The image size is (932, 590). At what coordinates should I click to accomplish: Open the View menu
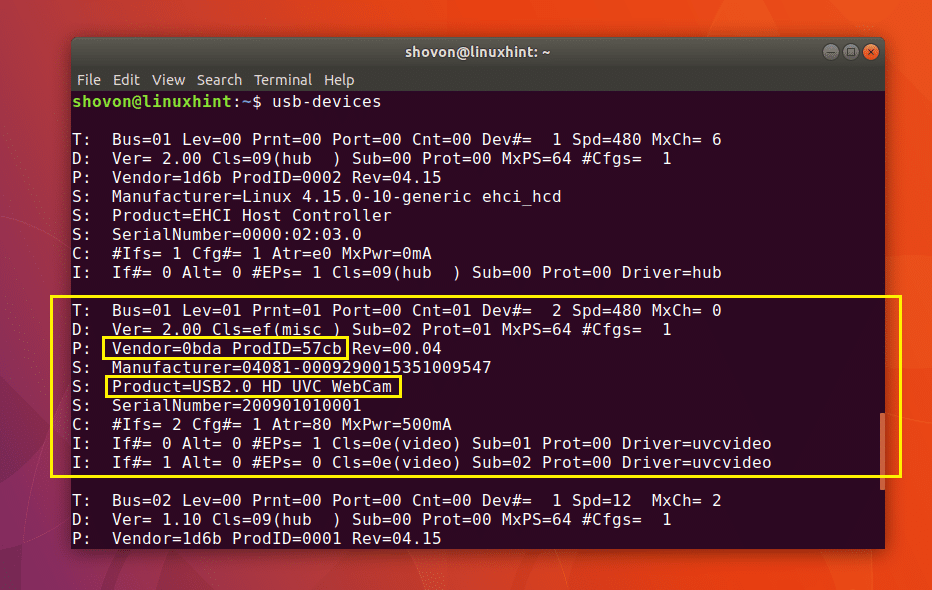click(168, 80)
